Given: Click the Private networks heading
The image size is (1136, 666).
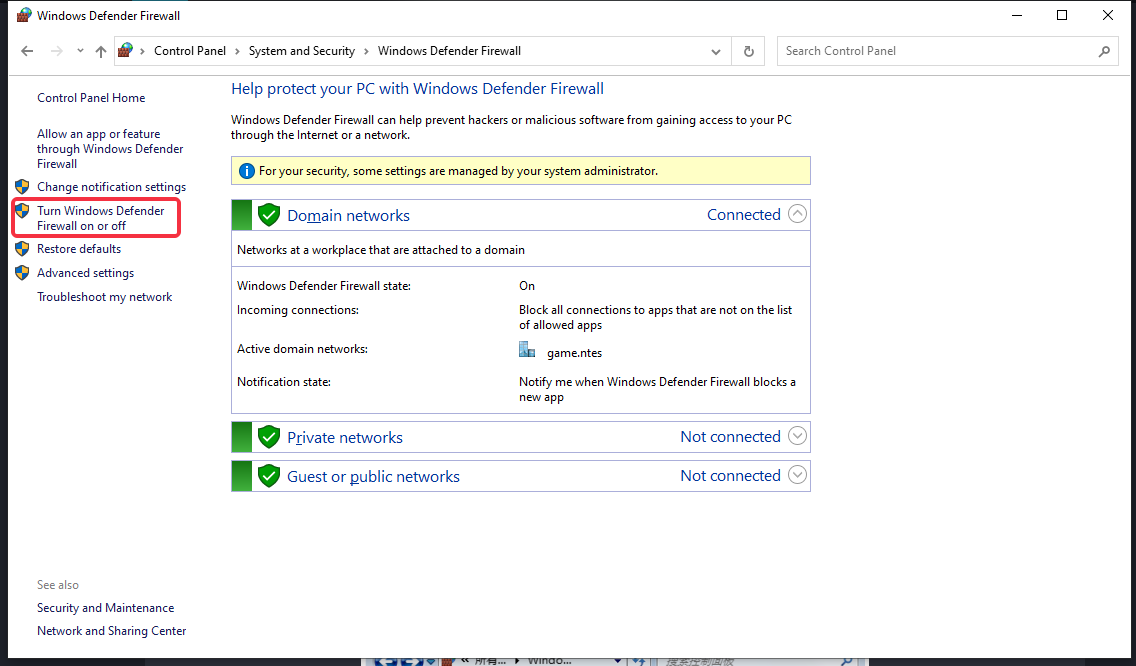Looking at the screenshot, I should [x=345, y=438].
